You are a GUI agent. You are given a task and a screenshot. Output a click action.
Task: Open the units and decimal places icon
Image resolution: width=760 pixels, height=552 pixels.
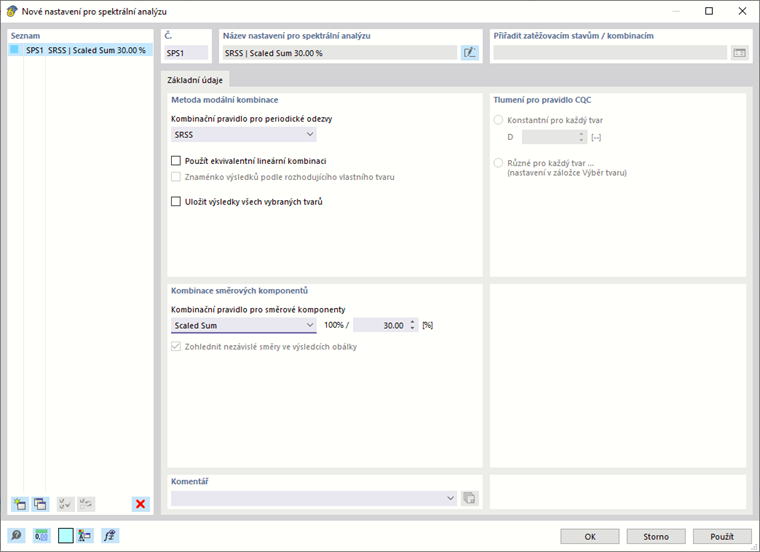(41, 536)
